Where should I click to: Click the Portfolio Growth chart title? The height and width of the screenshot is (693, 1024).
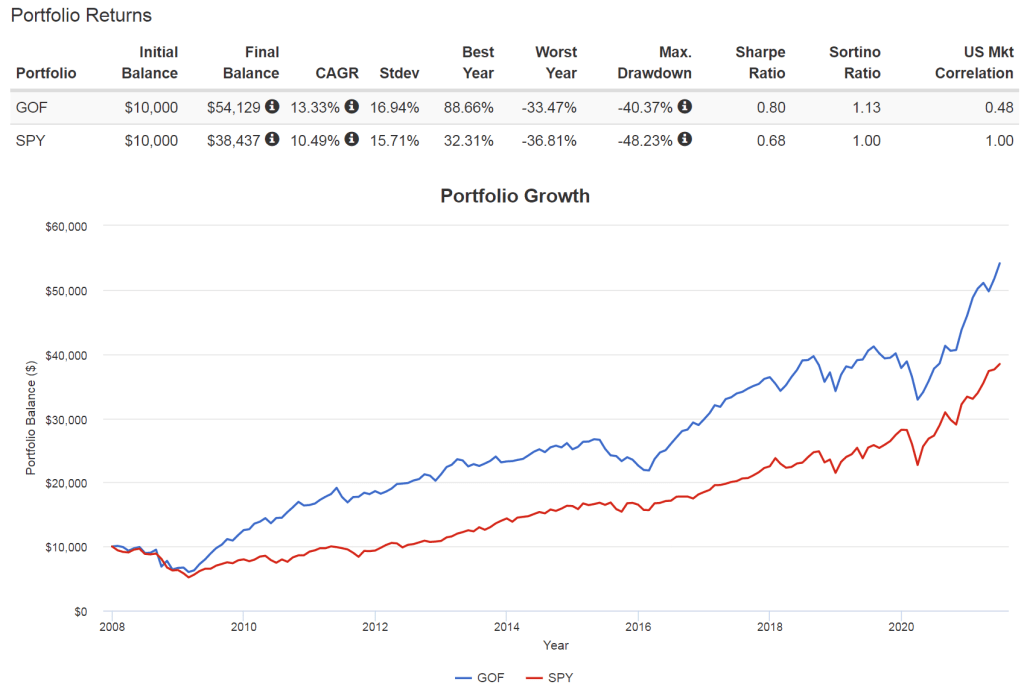pyautogui.click(x=515, y=196)
